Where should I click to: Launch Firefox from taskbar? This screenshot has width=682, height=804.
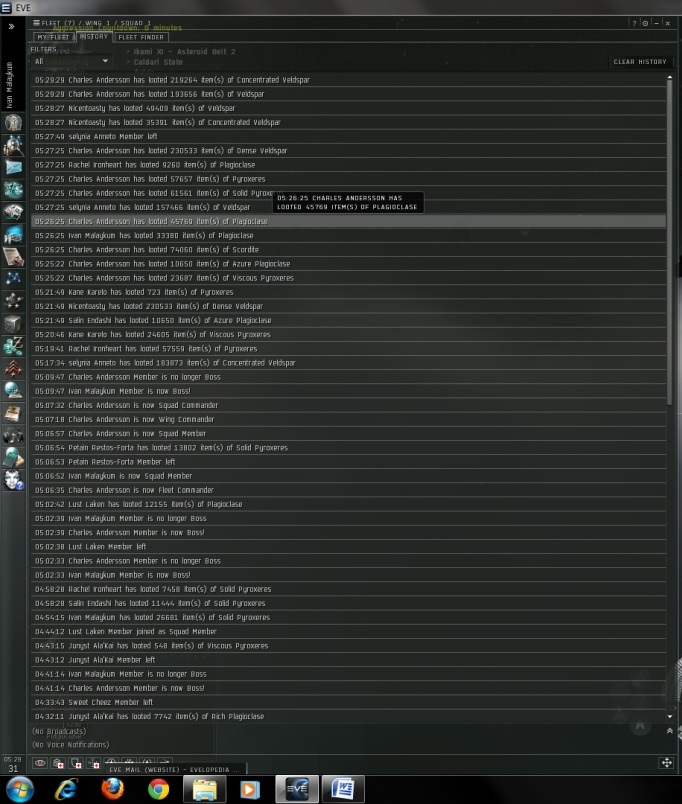point(112,789)
